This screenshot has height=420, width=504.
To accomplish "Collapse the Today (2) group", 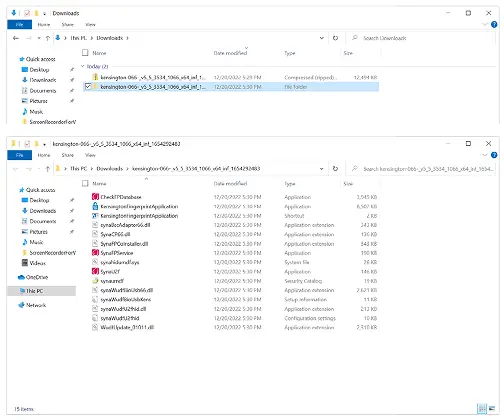I will click(83, 66).
